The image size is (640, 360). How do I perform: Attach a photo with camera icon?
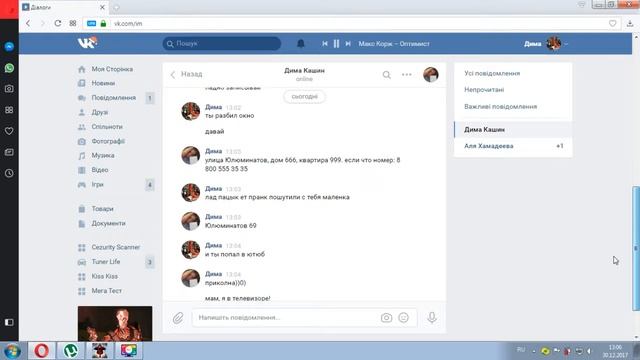click(386, 318)
